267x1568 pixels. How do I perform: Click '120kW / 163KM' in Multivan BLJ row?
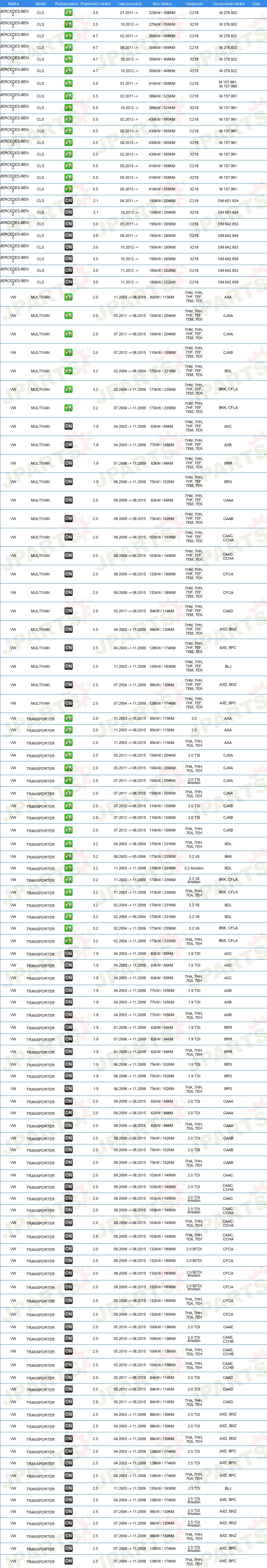point(162,666)
